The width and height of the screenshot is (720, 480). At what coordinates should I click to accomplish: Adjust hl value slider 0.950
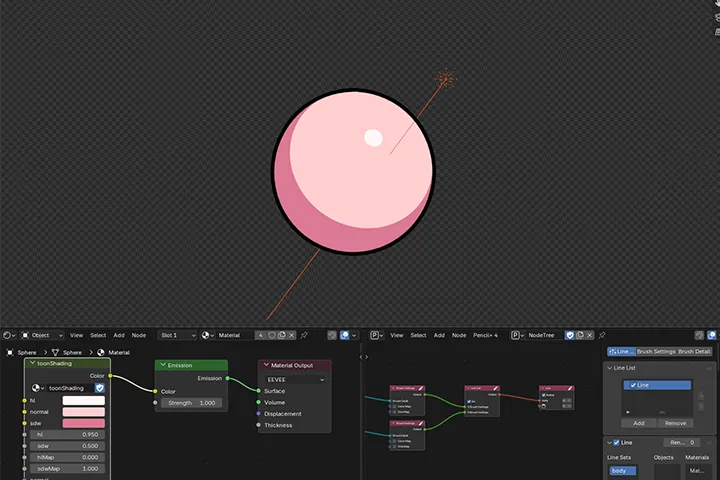click(x=68, y=435)
